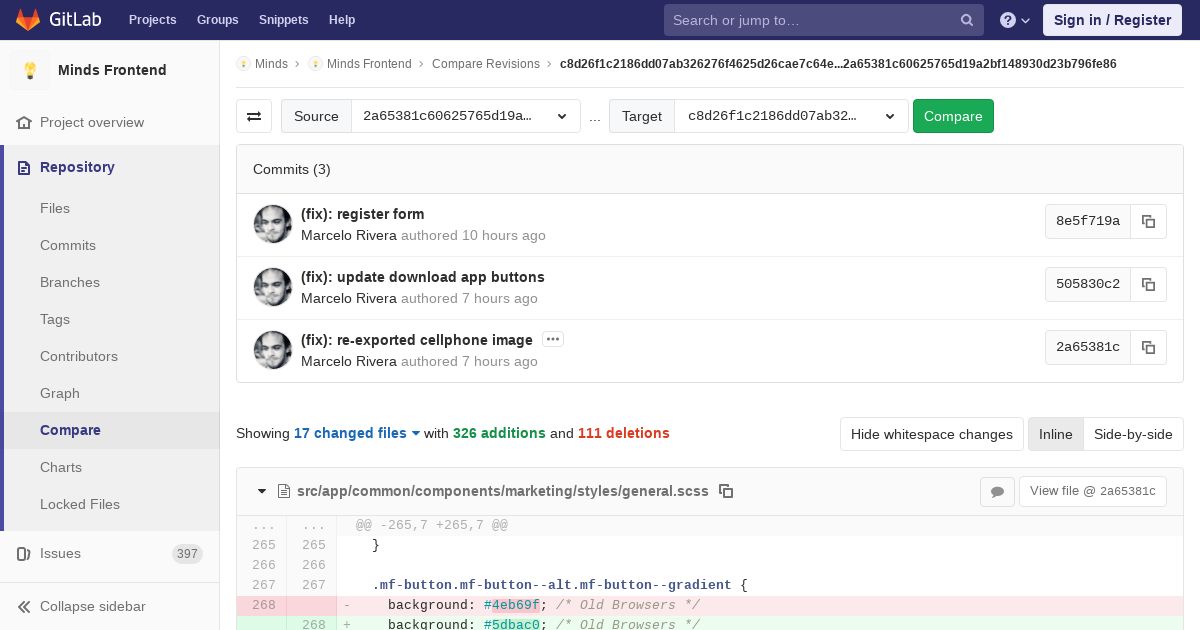Open the help question mark menu
The height and width of the screenshot is (630, 1200).
coord(1014,20)
